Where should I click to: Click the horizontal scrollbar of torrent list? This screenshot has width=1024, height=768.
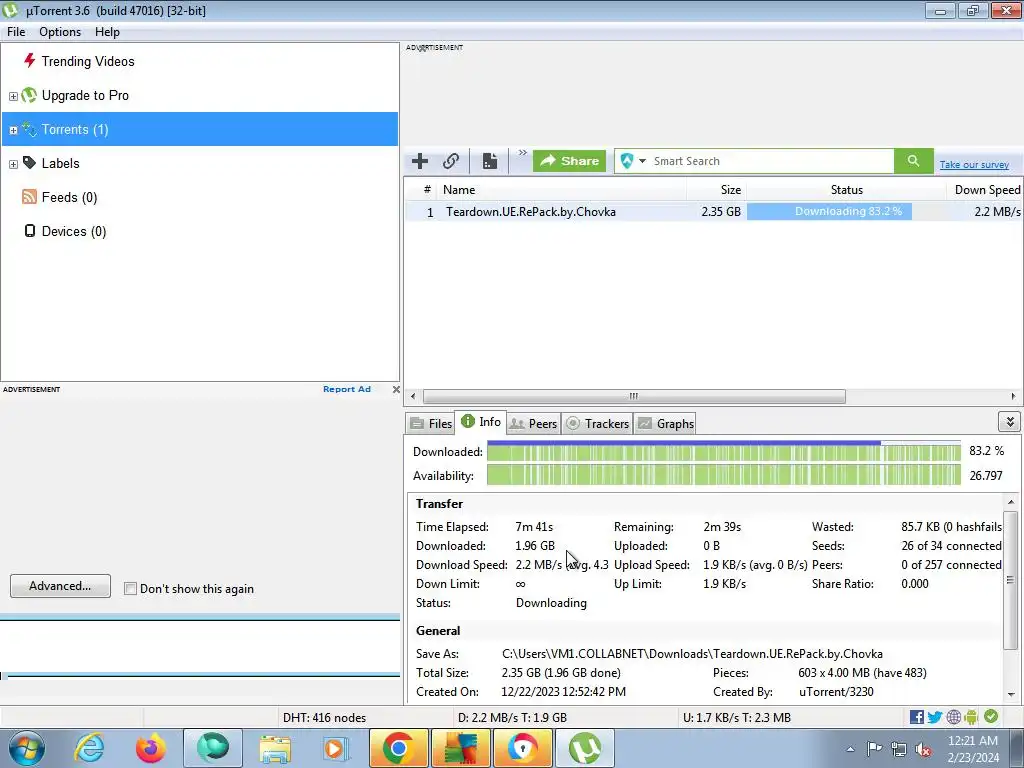pyautogui.click(x=633, y=396)
